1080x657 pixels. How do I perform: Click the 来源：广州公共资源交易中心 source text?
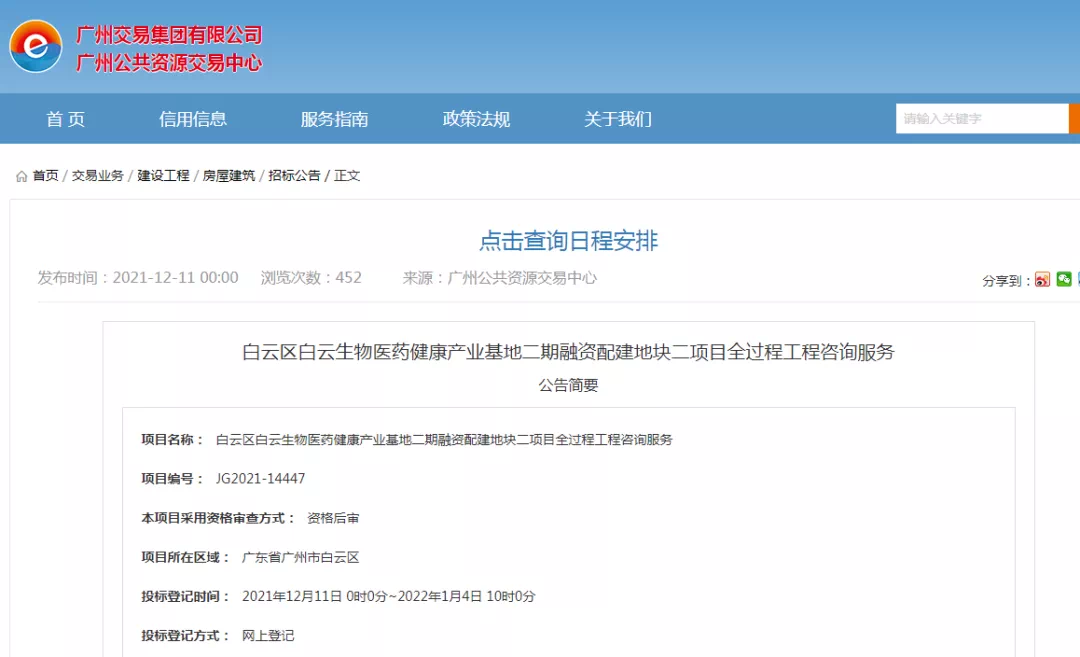500,278
